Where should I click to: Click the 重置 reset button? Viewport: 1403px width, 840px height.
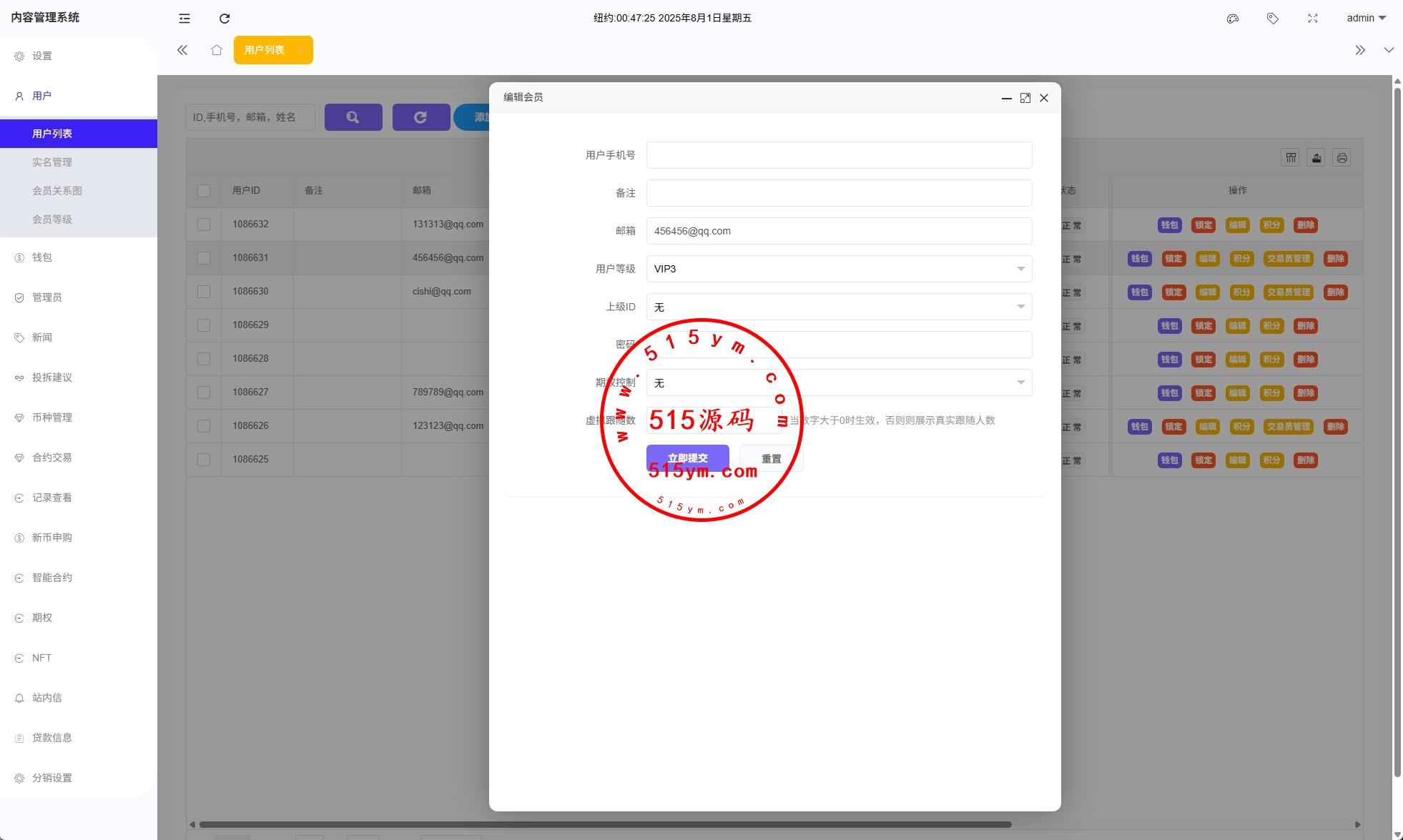pos(771,459)
